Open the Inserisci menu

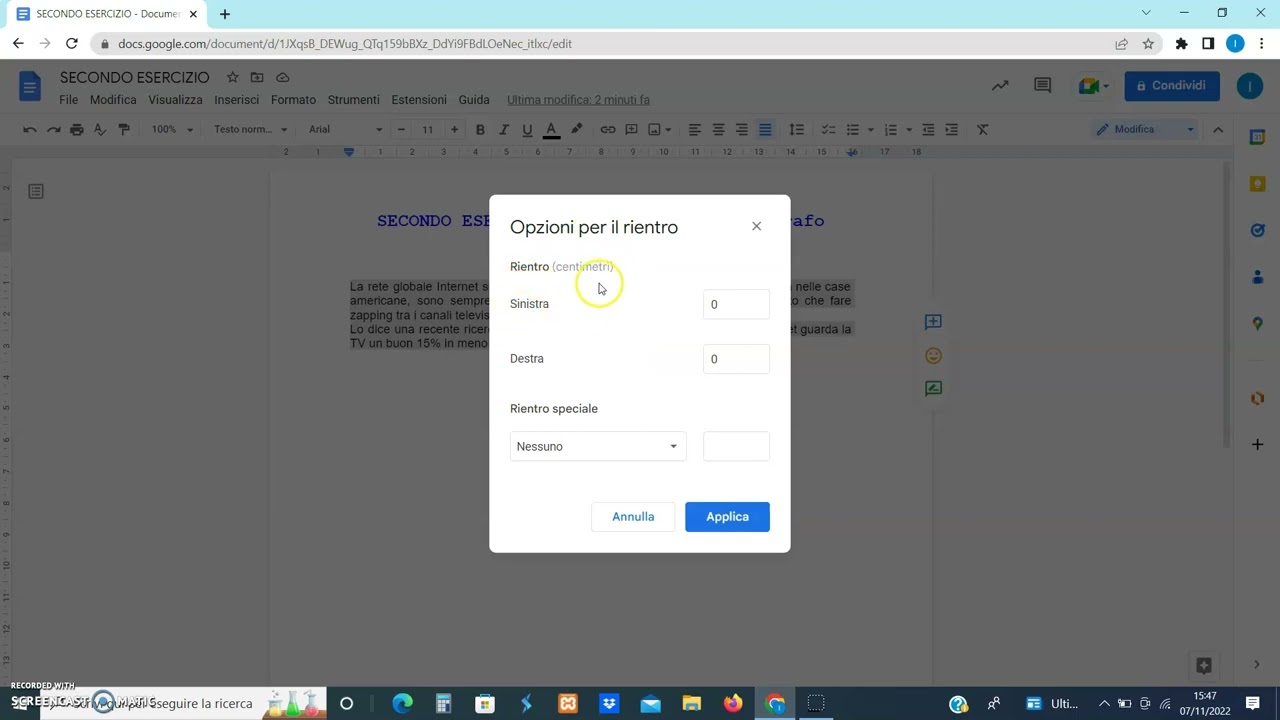236,100
